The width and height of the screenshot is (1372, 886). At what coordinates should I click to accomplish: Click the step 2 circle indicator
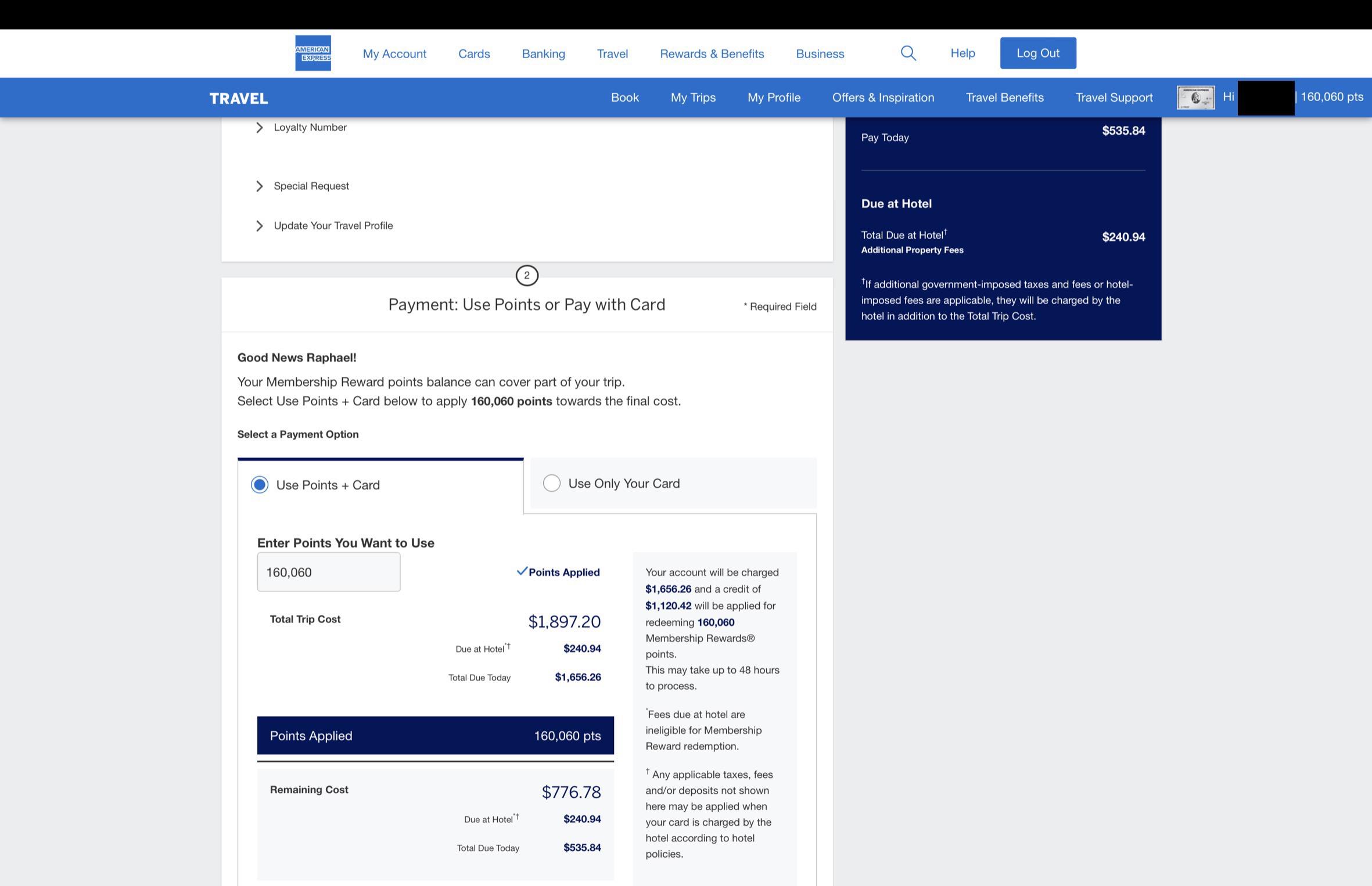tap(527, 275)
